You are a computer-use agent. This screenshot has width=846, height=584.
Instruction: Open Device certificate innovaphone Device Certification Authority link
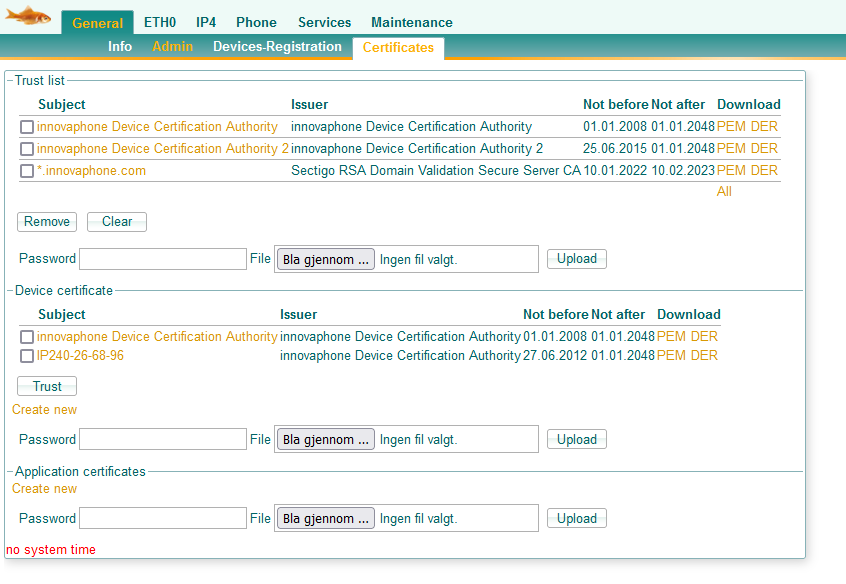[x=157, y=336]
